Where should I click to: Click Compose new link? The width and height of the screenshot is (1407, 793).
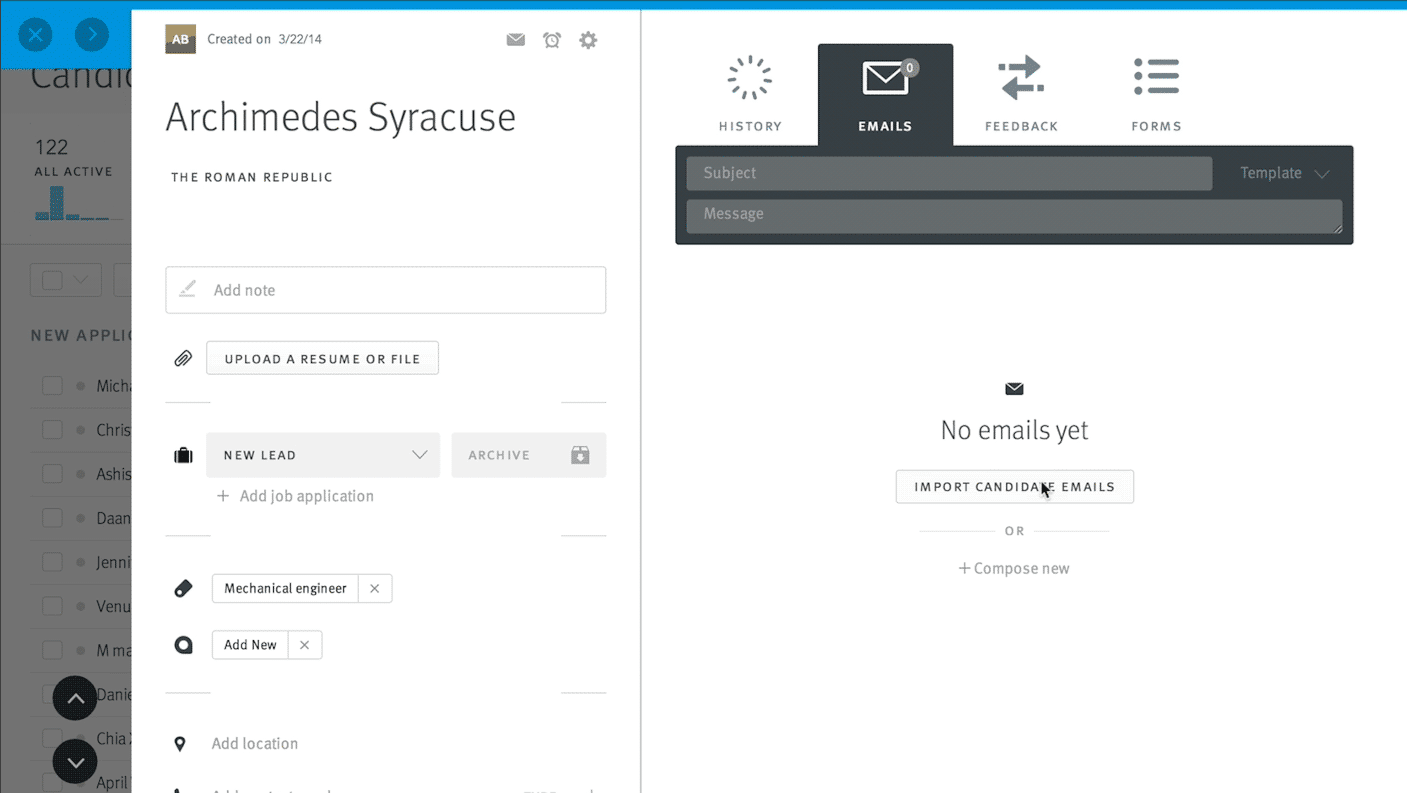click(1014, 568)
